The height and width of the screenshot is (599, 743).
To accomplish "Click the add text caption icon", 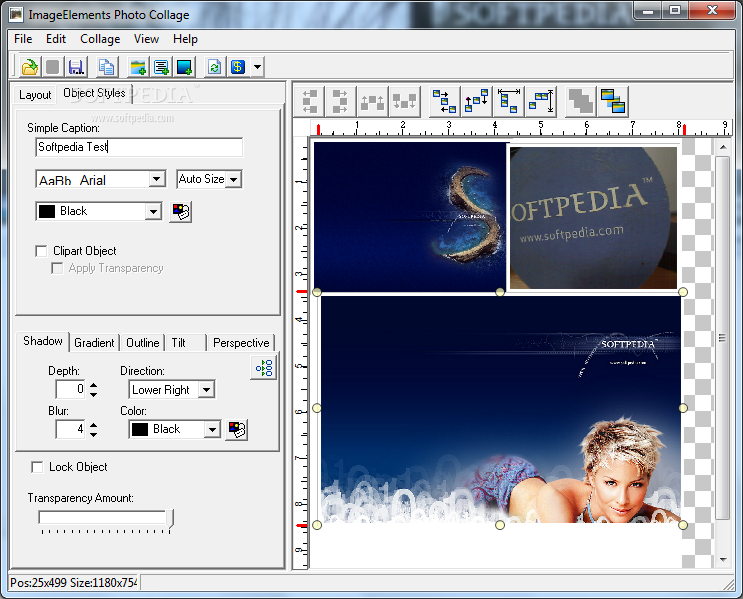I will point(161,67).
